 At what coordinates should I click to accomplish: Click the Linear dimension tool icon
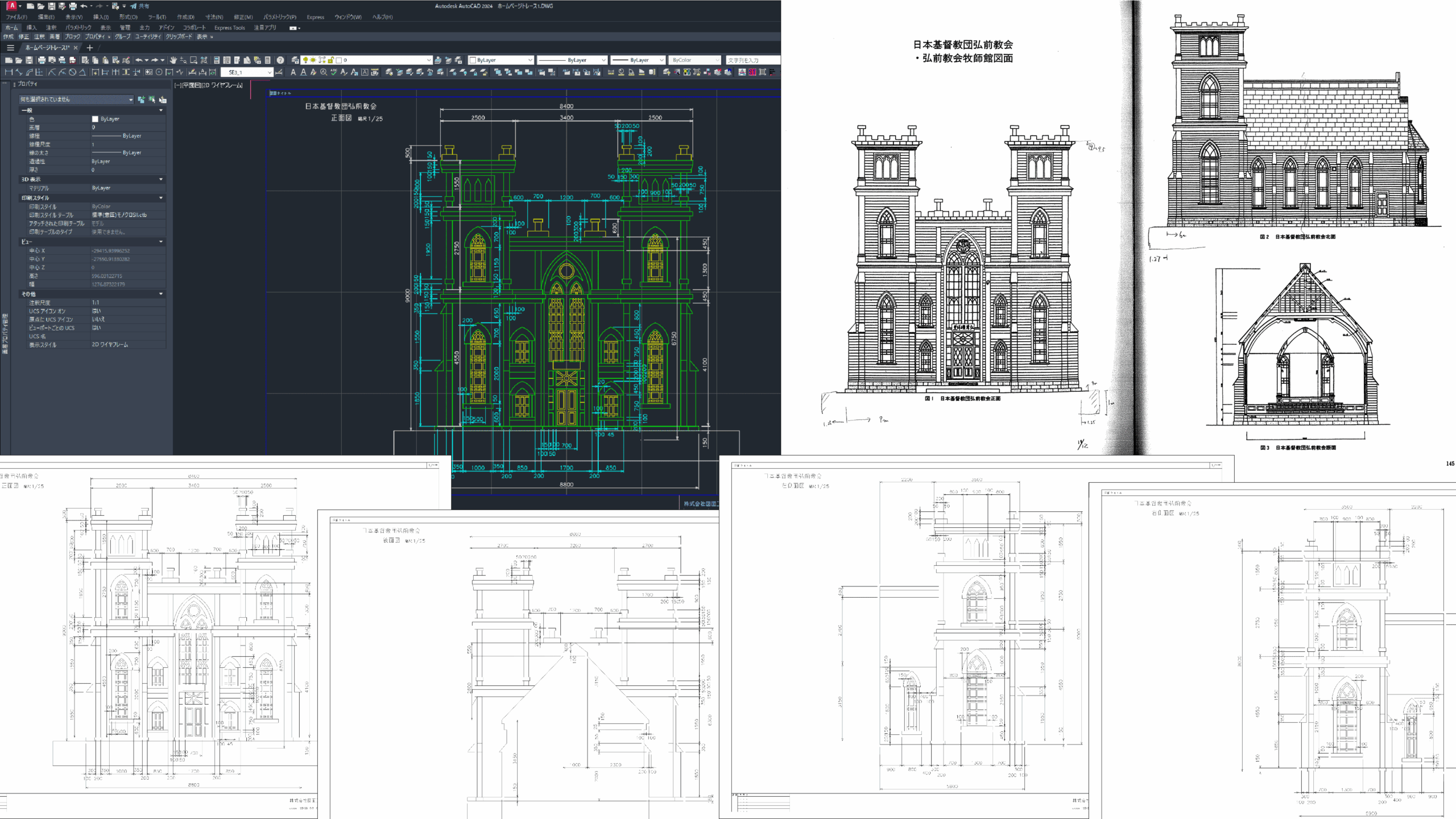tap(9, 72)
